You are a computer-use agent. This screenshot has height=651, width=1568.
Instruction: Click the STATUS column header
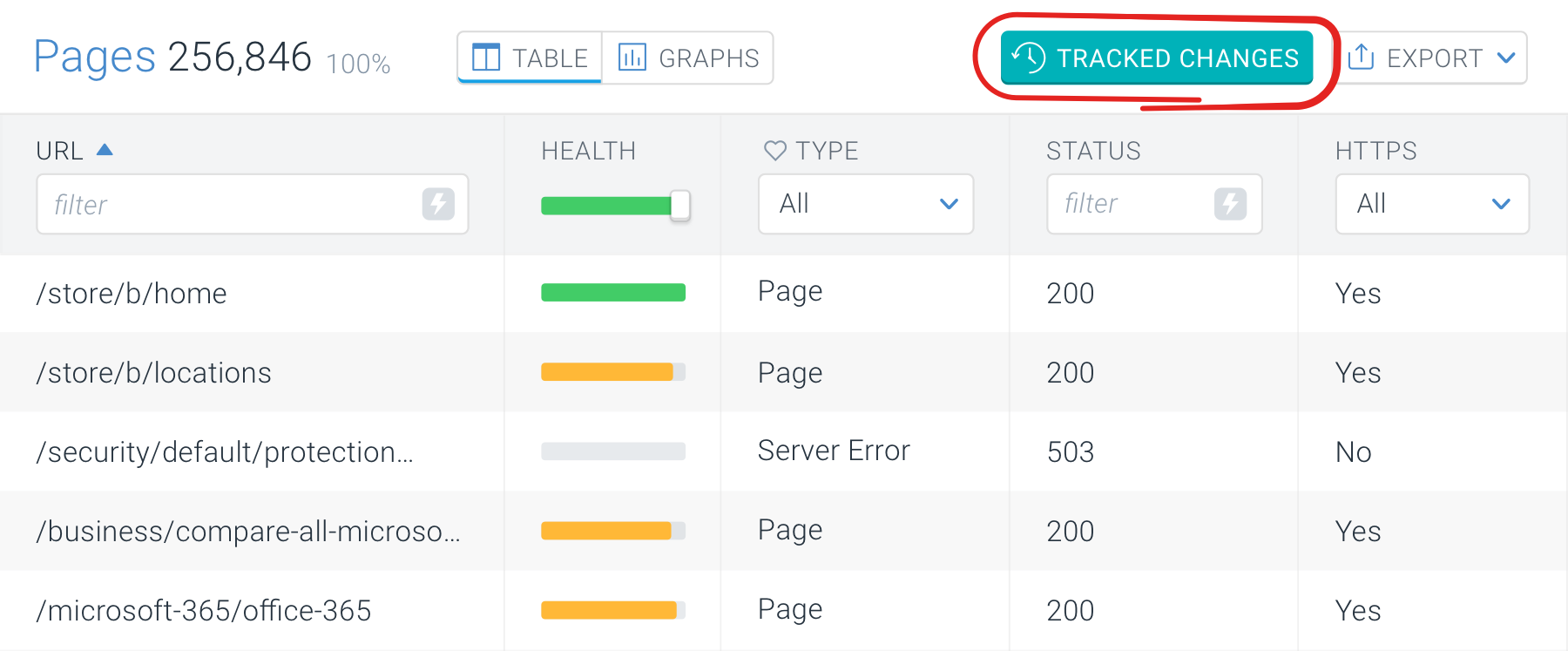[1093, 151]
